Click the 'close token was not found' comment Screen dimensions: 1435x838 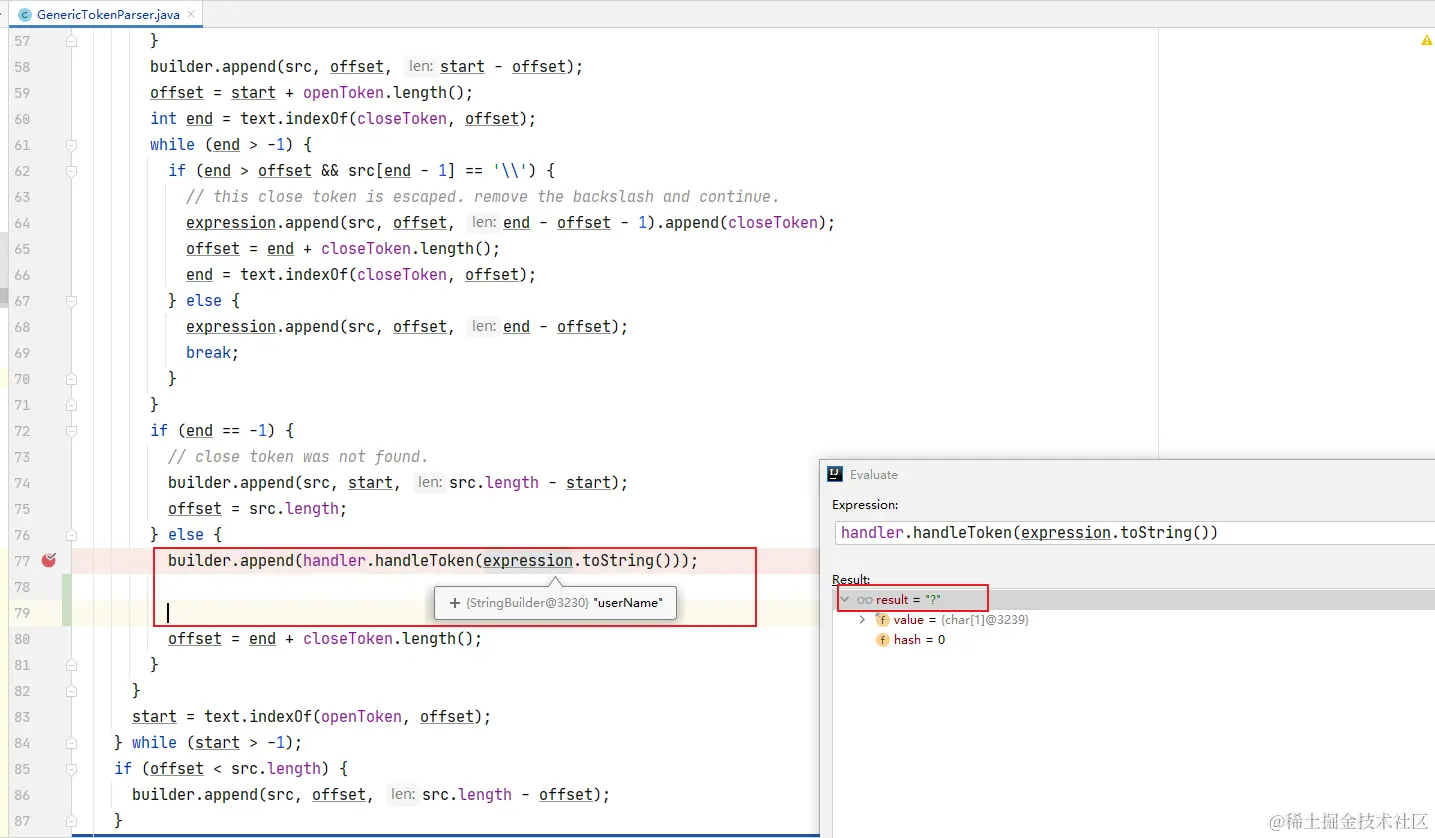point(298,457)
